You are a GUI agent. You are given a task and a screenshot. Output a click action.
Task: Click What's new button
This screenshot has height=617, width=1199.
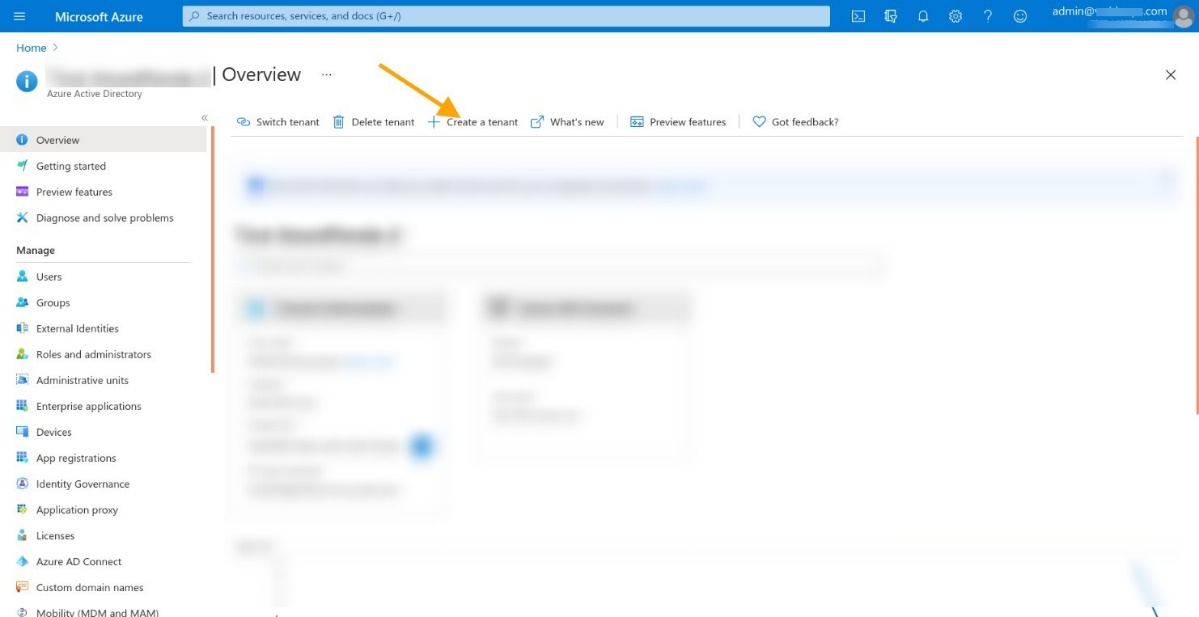(567, 122)
